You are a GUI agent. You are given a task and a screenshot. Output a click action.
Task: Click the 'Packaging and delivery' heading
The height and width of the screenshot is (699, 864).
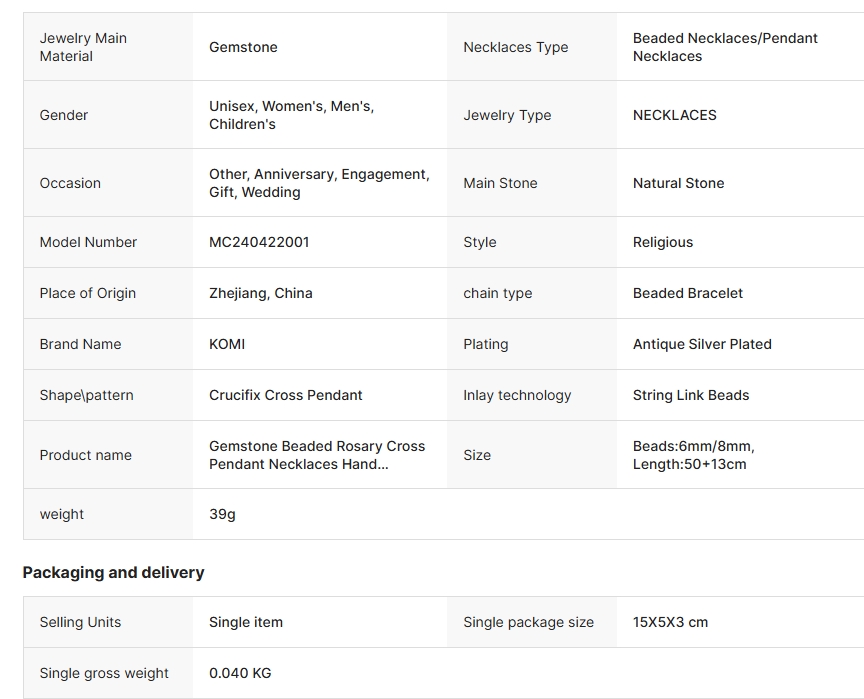click(x=113, y=573)
